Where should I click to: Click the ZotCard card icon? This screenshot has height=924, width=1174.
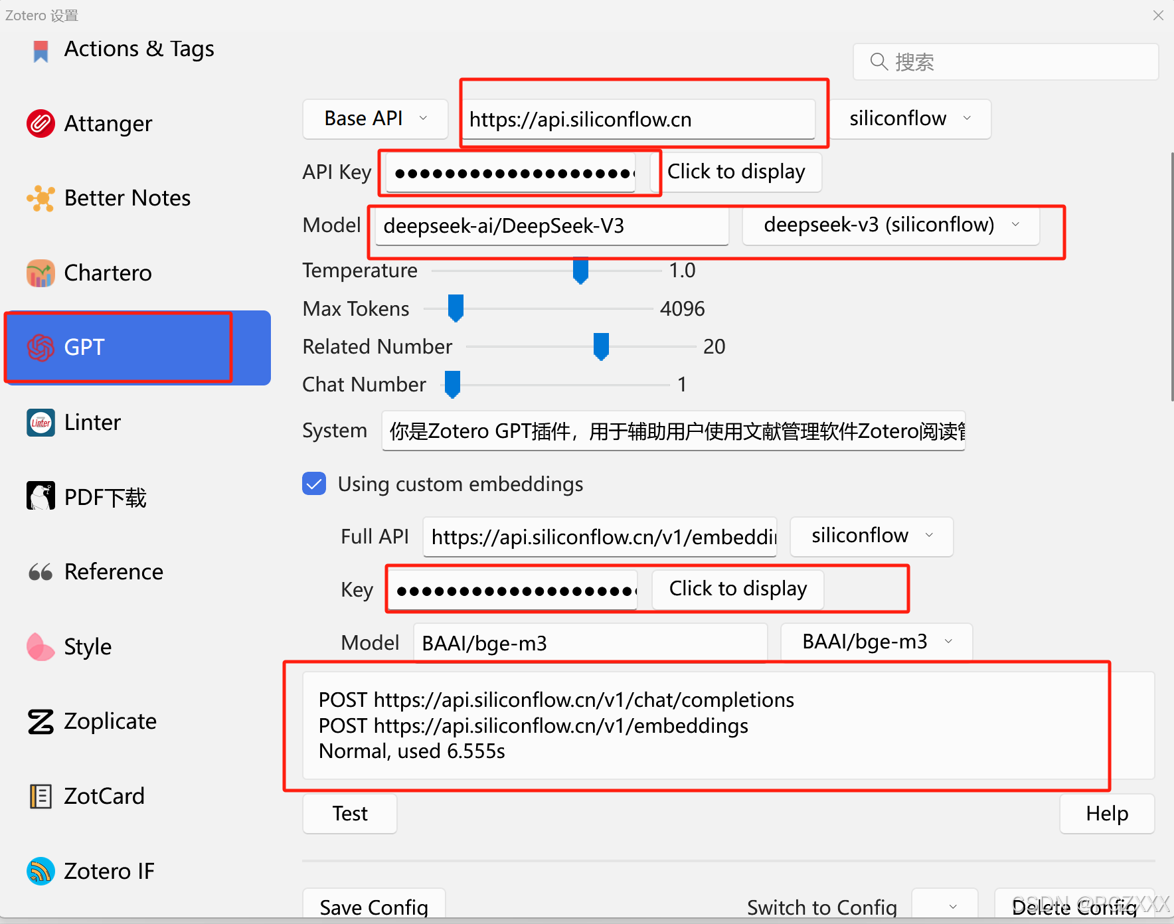click(x=40, y=796)
